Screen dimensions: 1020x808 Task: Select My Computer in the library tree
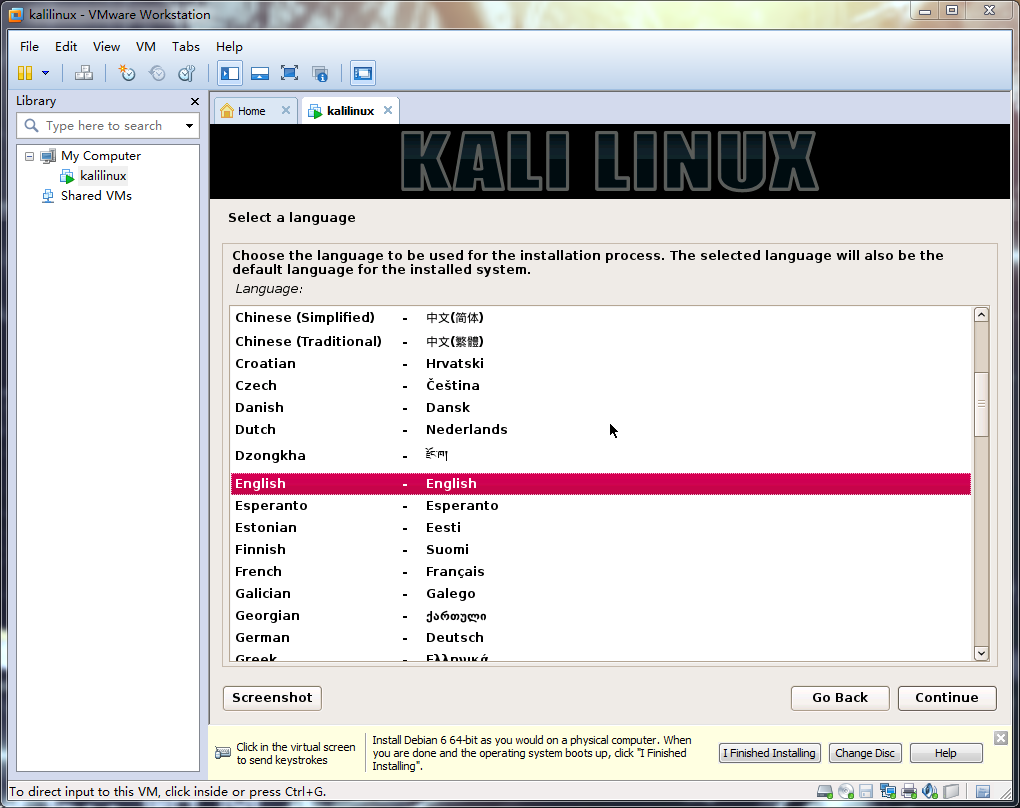pyautogui.click(x=101, y=156)
